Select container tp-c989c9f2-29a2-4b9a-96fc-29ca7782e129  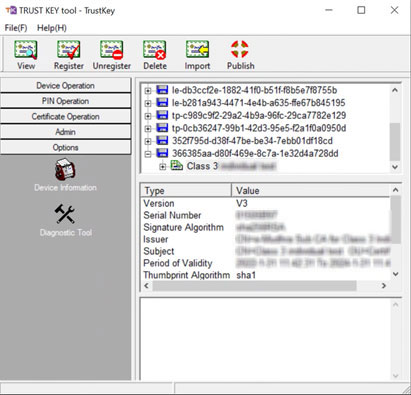259,115
